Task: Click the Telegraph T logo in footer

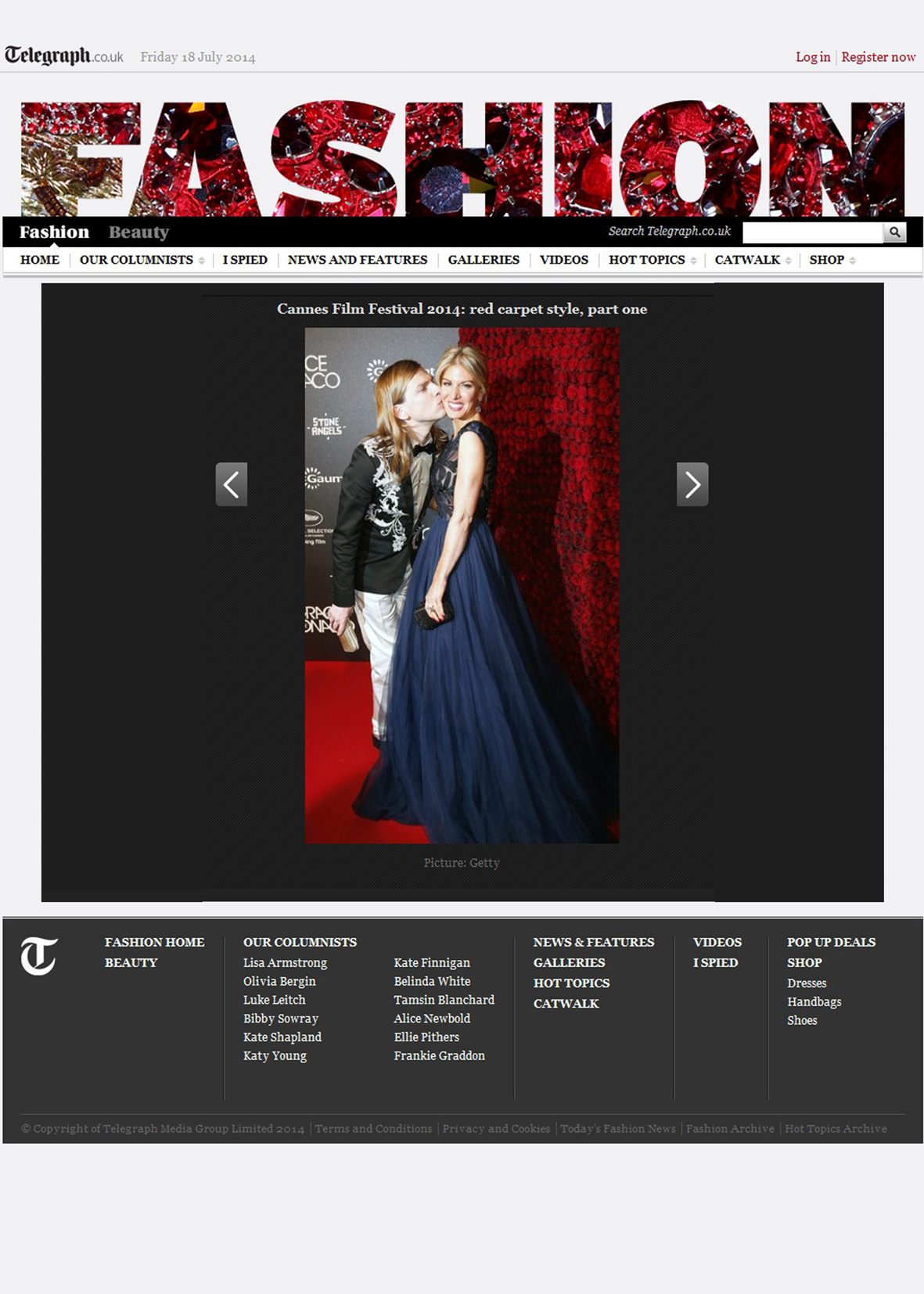Action: tap(39, 955)
